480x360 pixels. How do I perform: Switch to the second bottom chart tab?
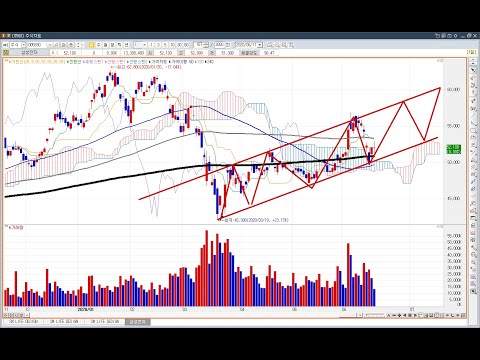[64, 322]
